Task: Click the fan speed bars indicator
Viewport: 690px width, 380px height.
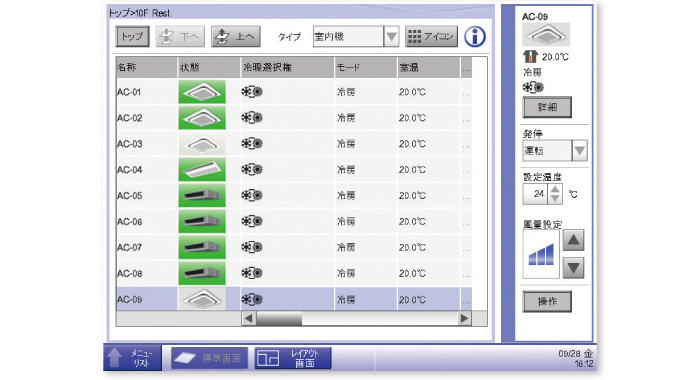Action: tap(541, 254)
